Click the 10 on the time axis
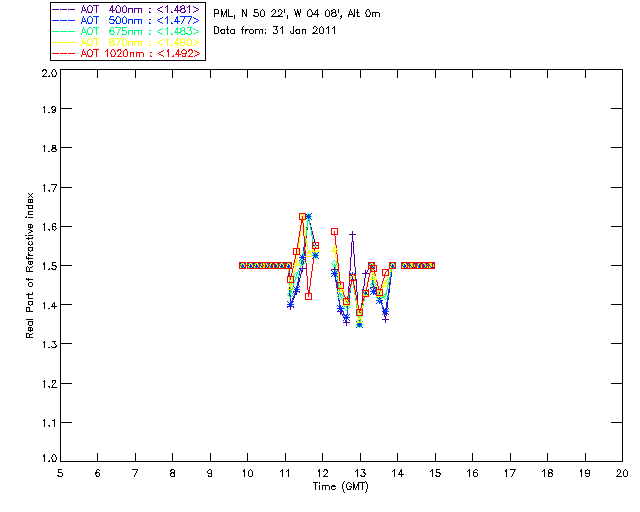 tap(247, 473)
